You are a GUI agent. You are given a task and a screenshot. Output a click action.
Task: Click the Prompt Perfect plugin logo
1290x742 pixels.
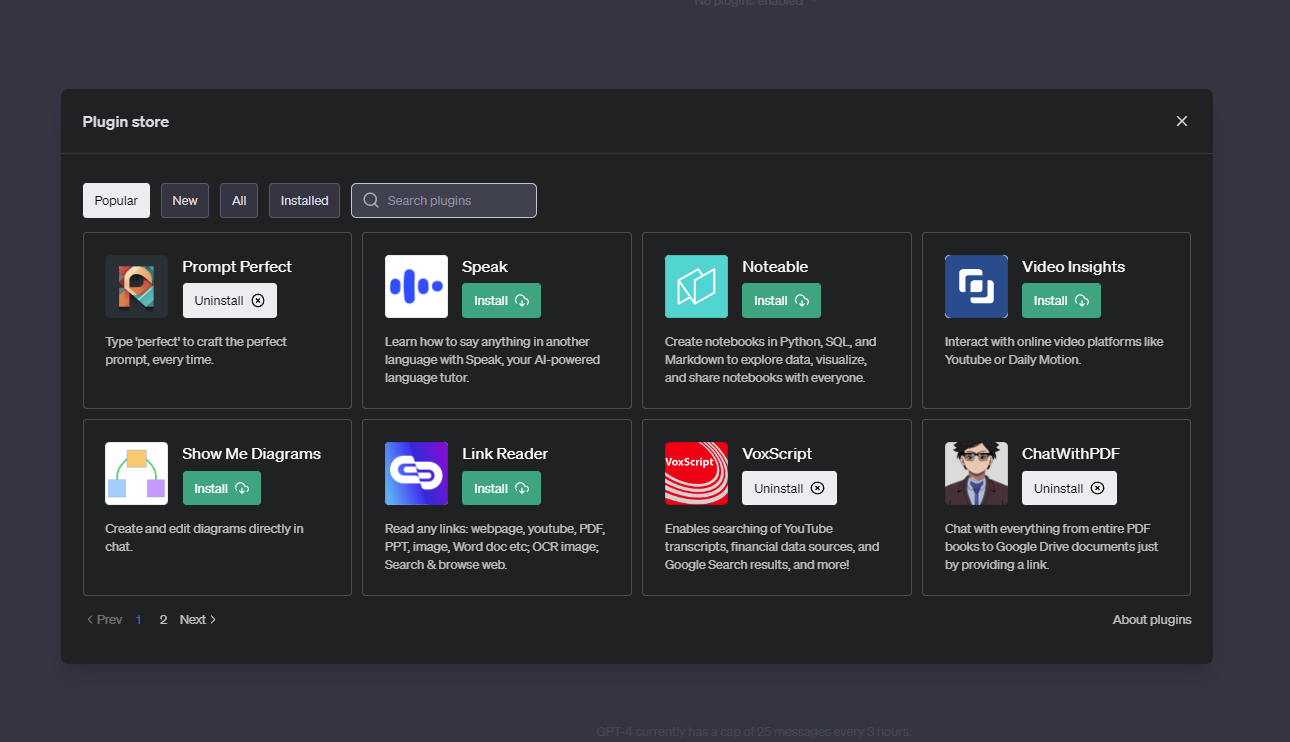pos(137,286)
